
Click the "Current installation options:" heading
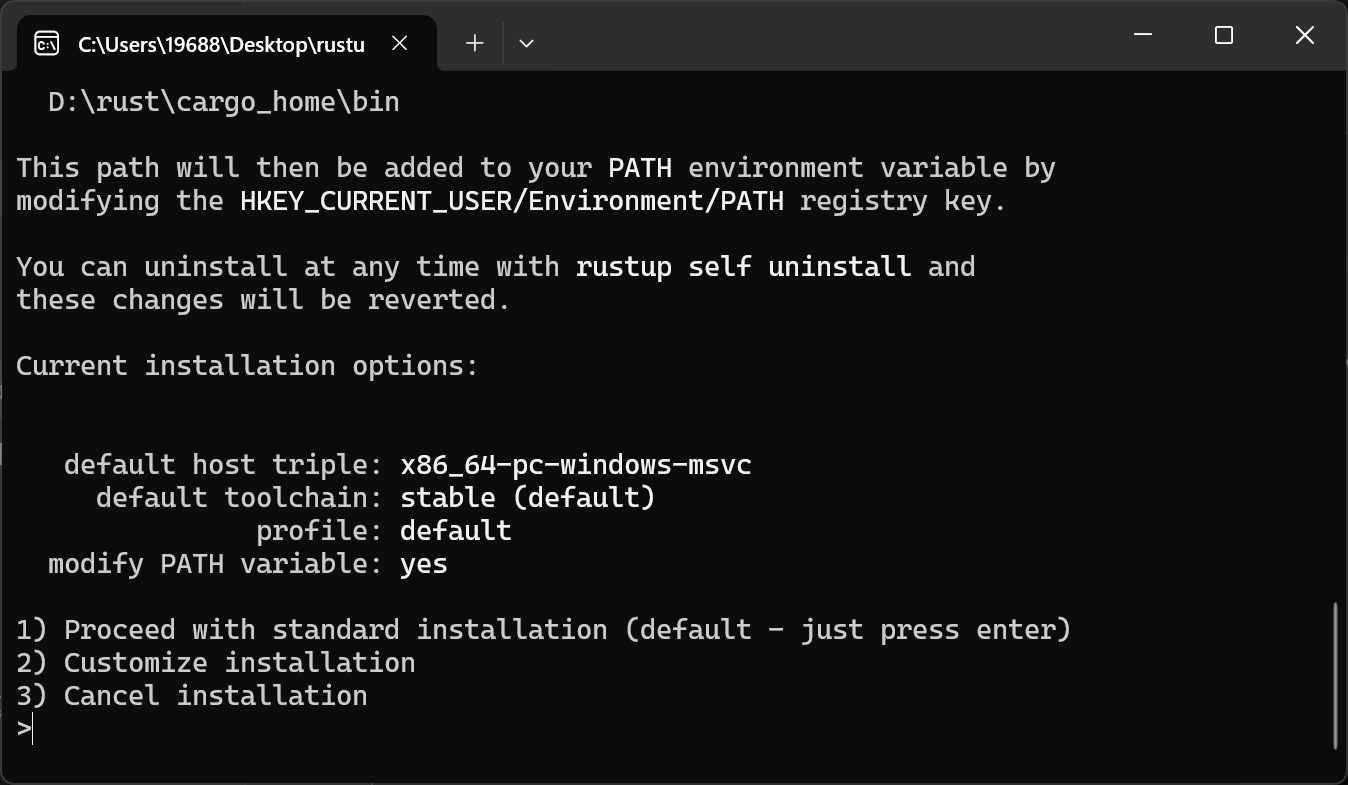click(247, 366)
